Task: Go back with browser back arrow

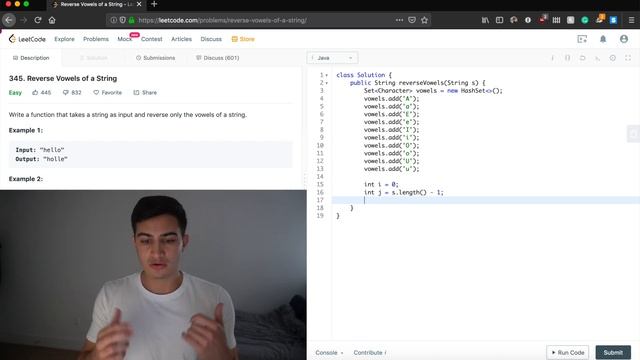Action: 9,20
